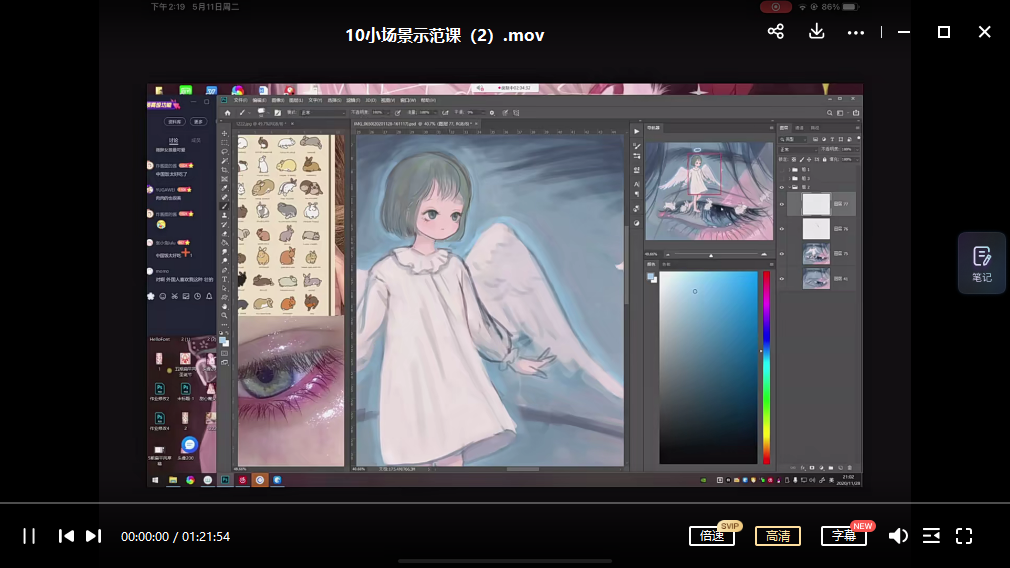Image resolution: width=1010 pixels, height=568 pixels.
Task: Skip to the next video
Action: point(93,536)
